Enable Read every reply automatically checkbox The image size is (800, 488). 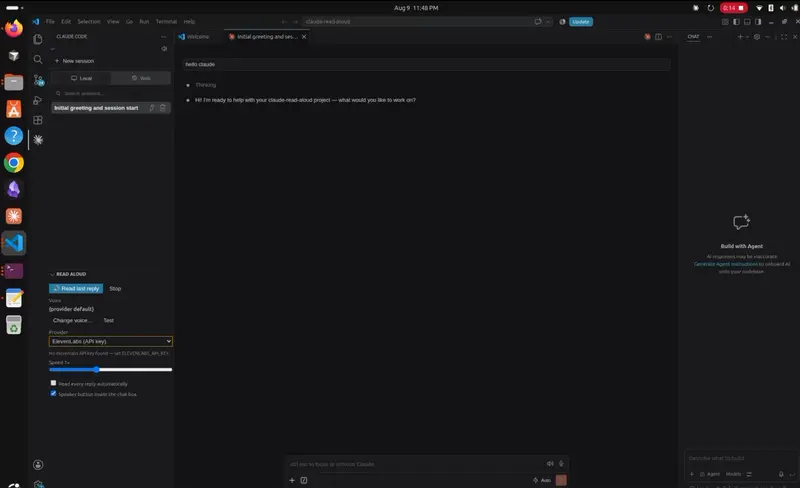tap(53, 383)
